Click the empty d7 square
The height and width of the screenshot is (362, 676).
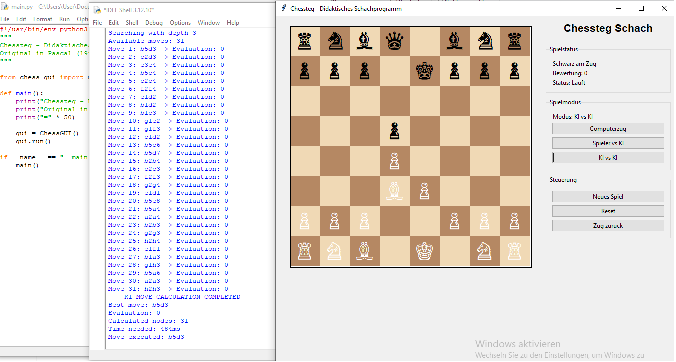[x=394, y=71]
